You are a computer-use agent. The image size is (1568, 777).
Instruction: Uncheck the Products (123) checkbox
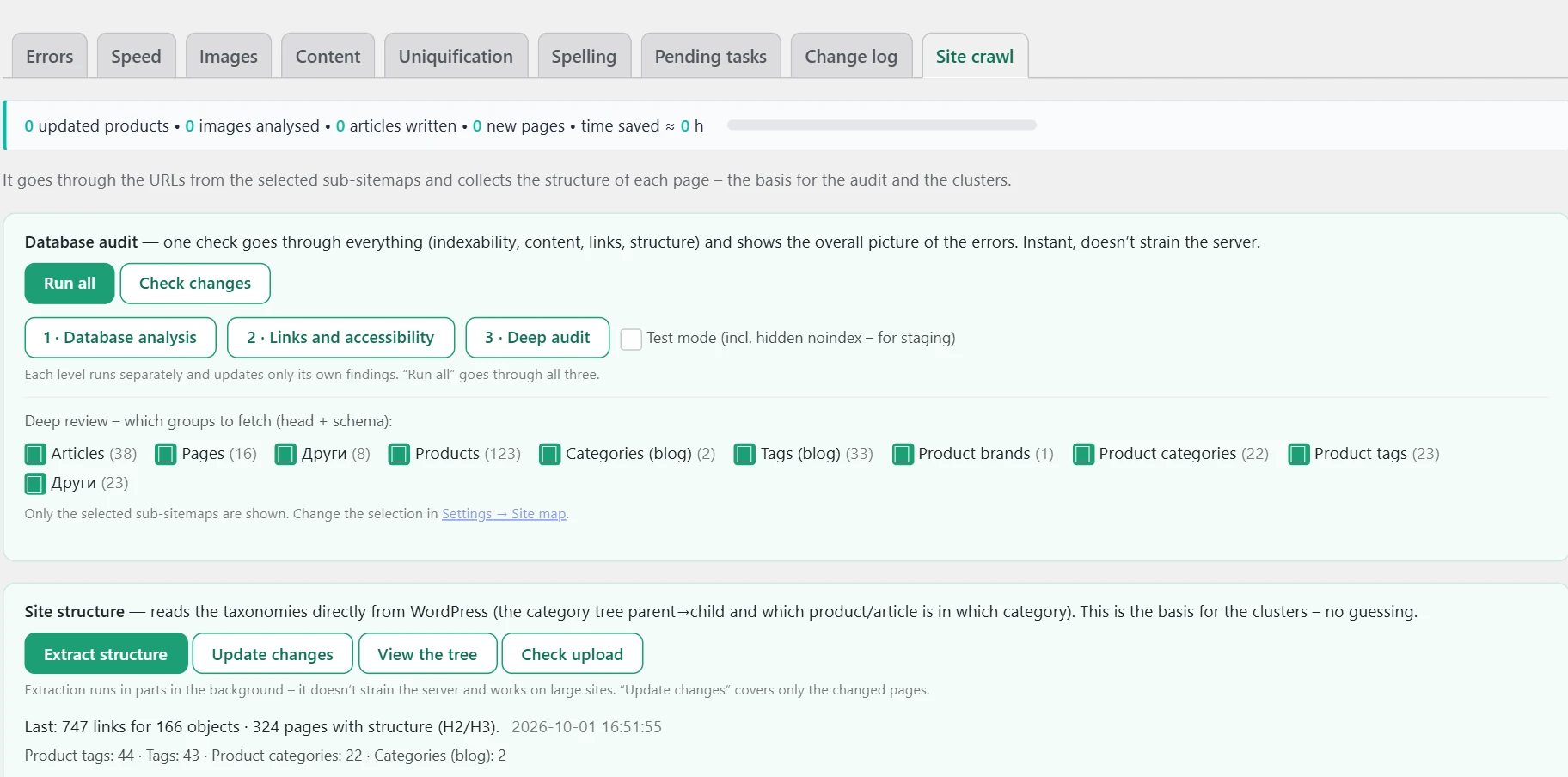(x=399, y=454)
